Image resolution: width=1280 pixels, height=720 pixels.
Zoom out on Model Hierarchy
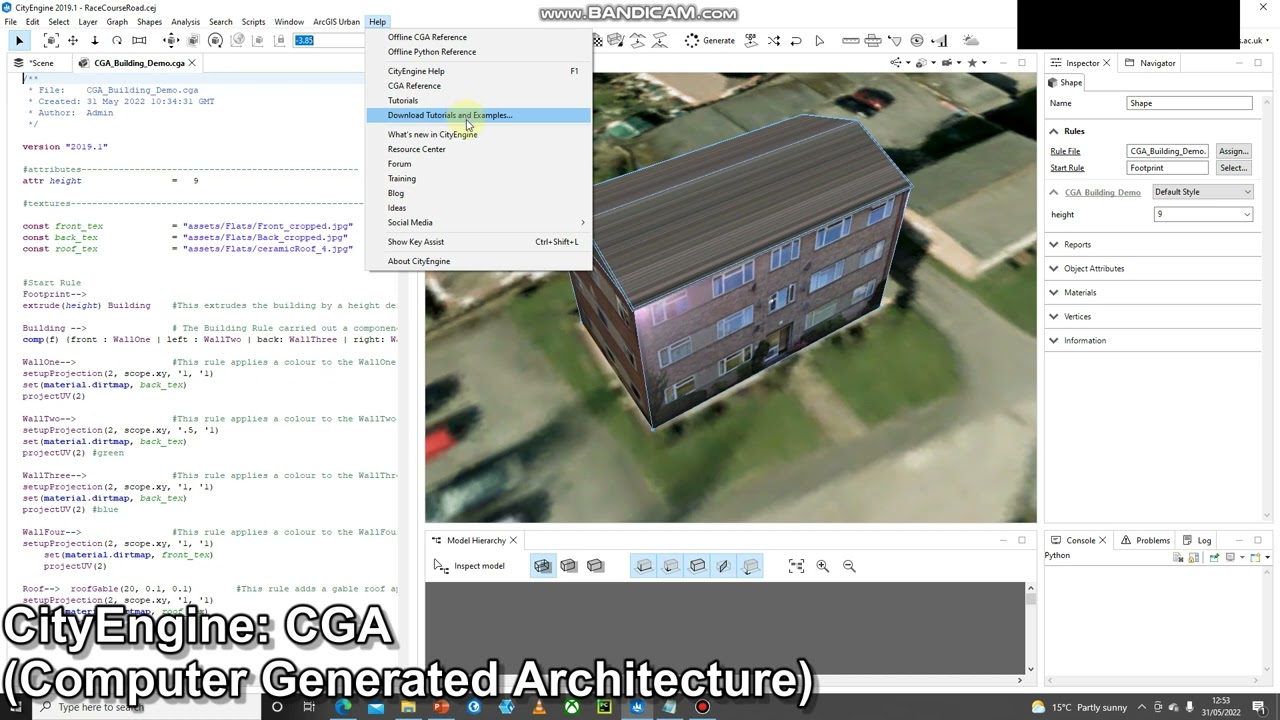tap(849, 566)
